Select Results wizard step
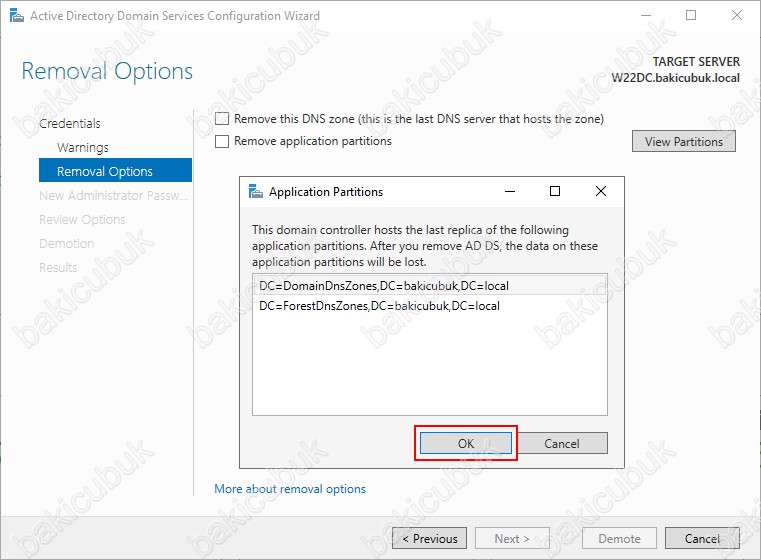This screenshot has height=560, width=761. [58, 267]
